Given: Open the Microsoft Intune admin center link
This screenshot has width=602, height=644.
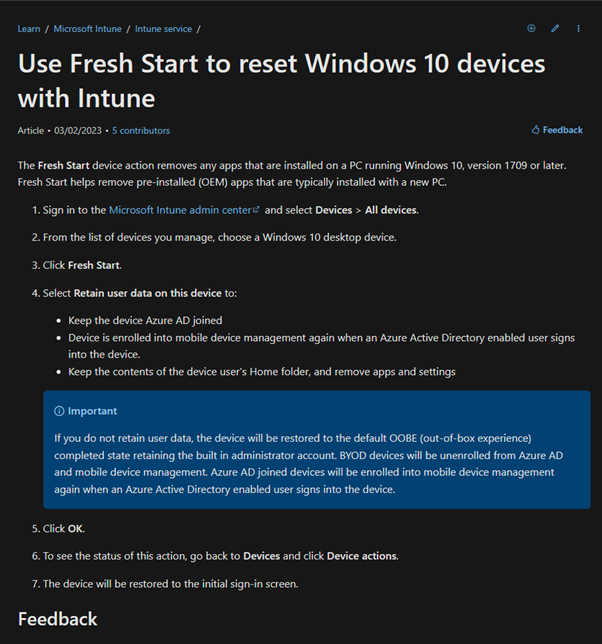Looking at the screenshot, I should point(180,210).
